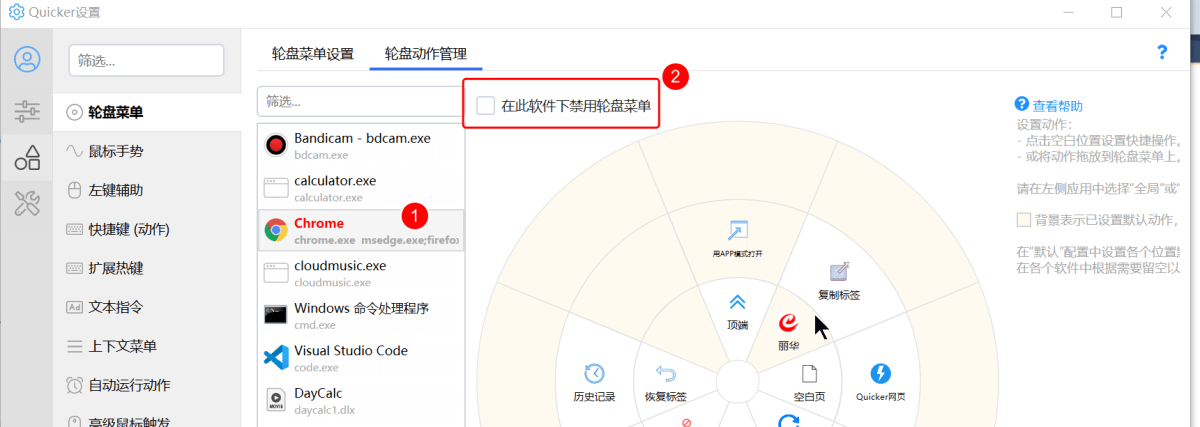Click the calculator.exe window icon

[x=276, y=187]
